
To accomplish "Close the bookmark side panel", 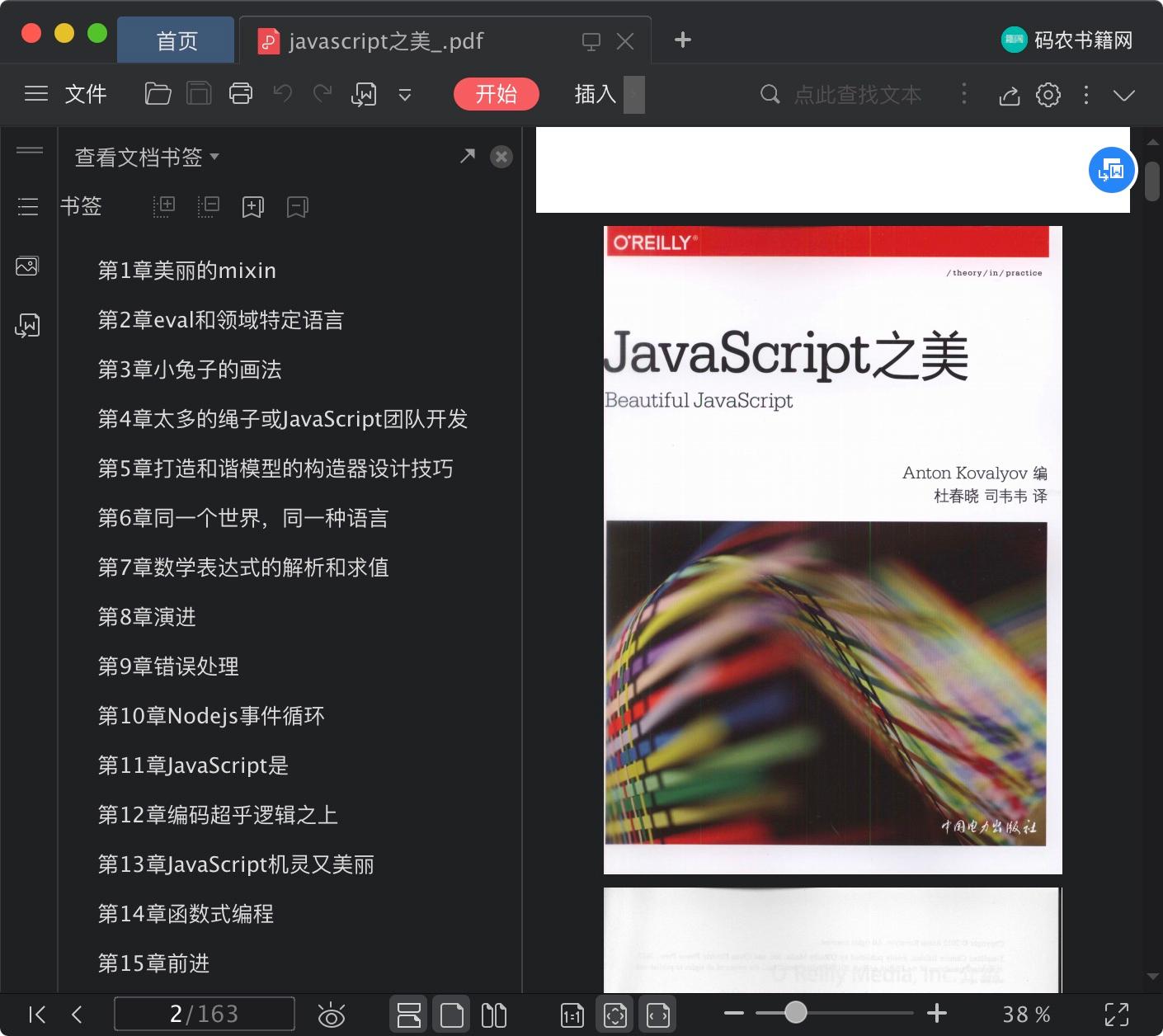I will [x=501, y=157].
